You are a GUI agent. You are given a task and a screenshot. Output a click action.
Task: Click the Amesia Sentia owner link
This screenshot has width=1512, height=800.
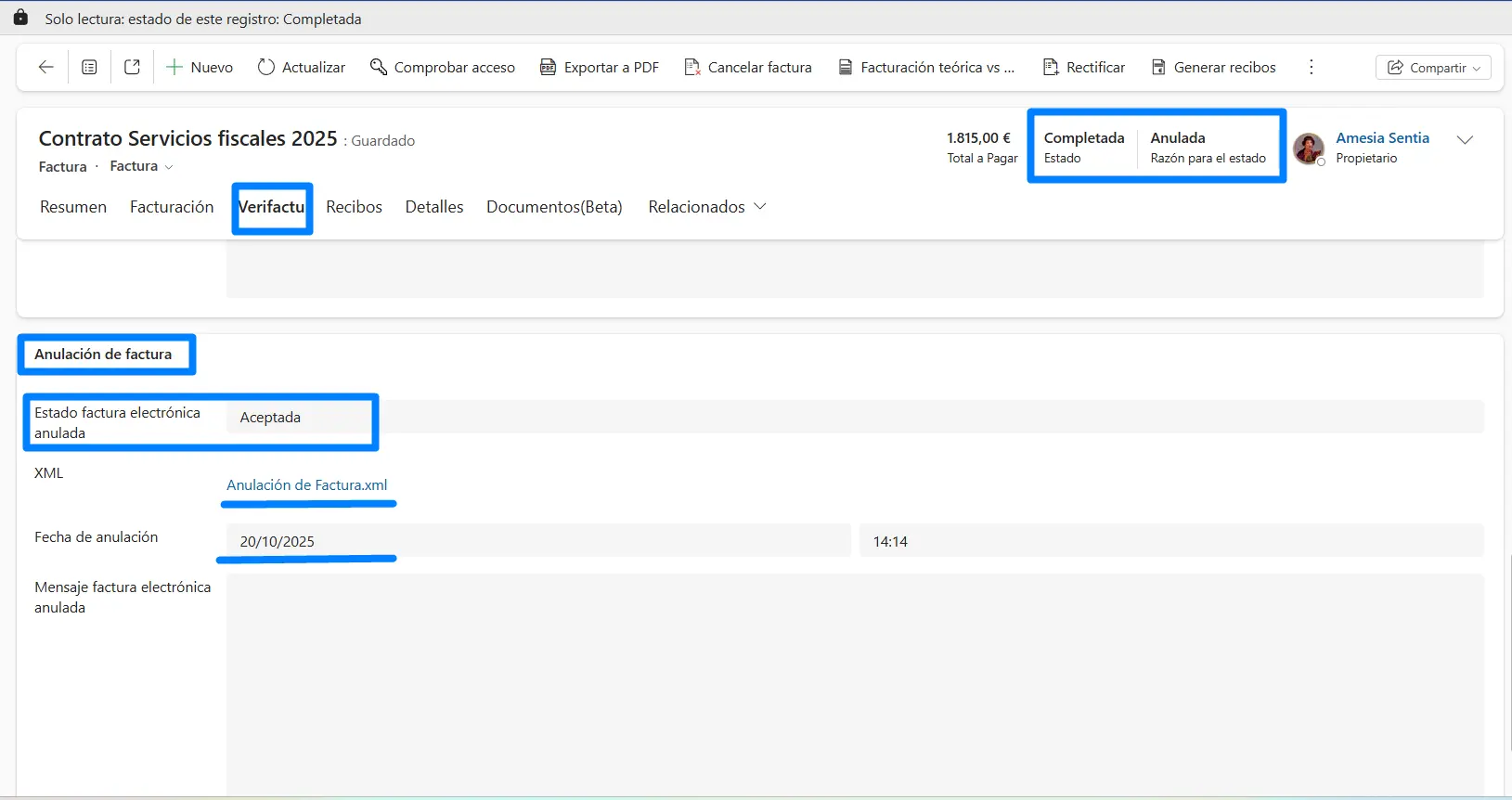point(1382,137)
